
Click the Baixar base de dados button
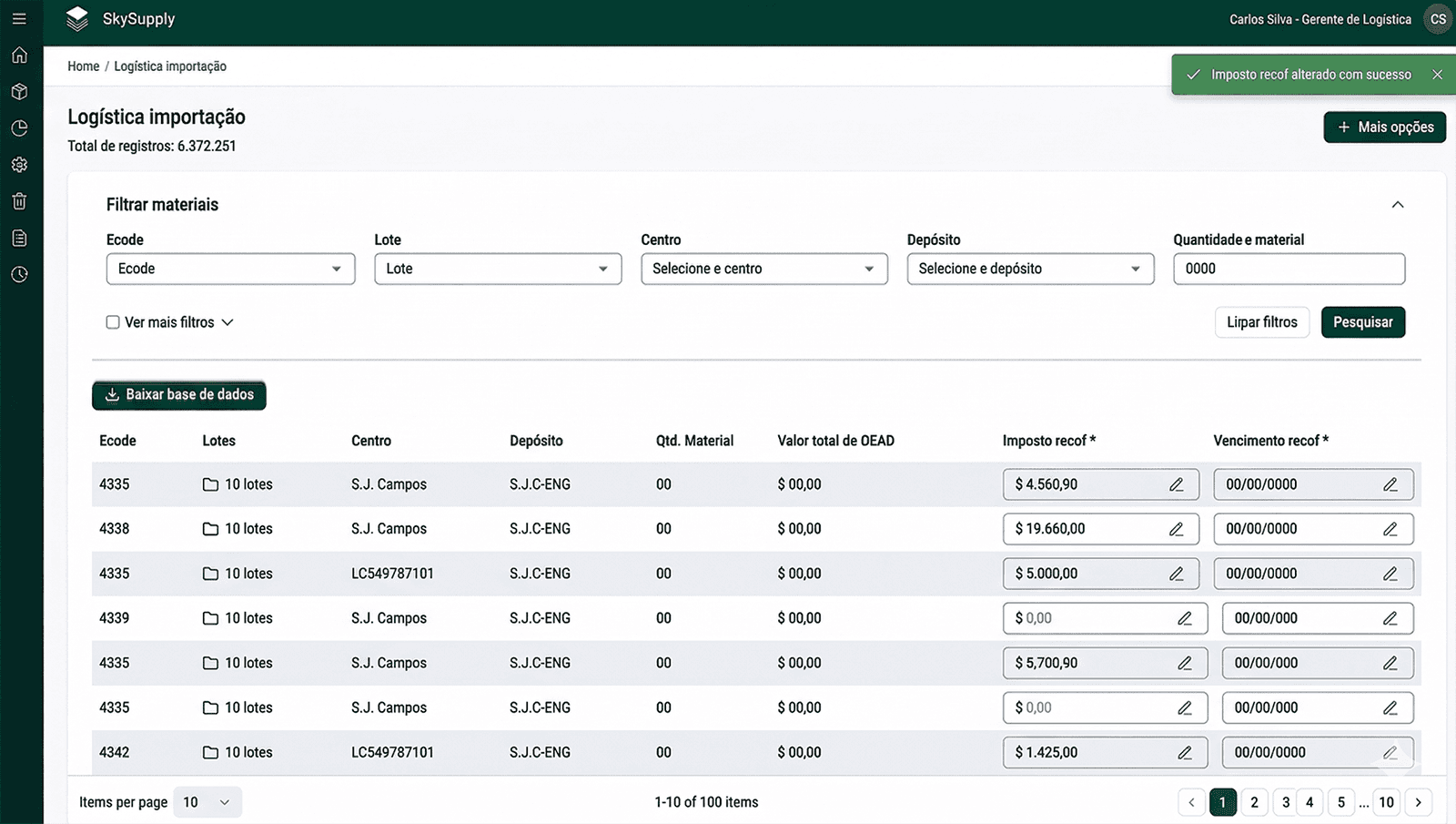179,395
